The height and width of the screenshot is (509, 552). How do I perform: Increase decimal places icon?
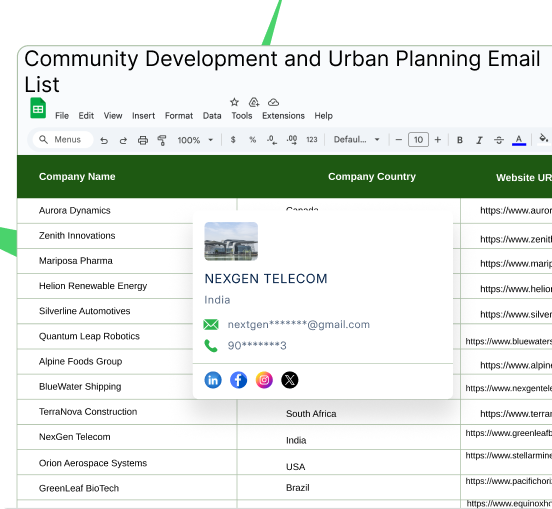[292, 140]
